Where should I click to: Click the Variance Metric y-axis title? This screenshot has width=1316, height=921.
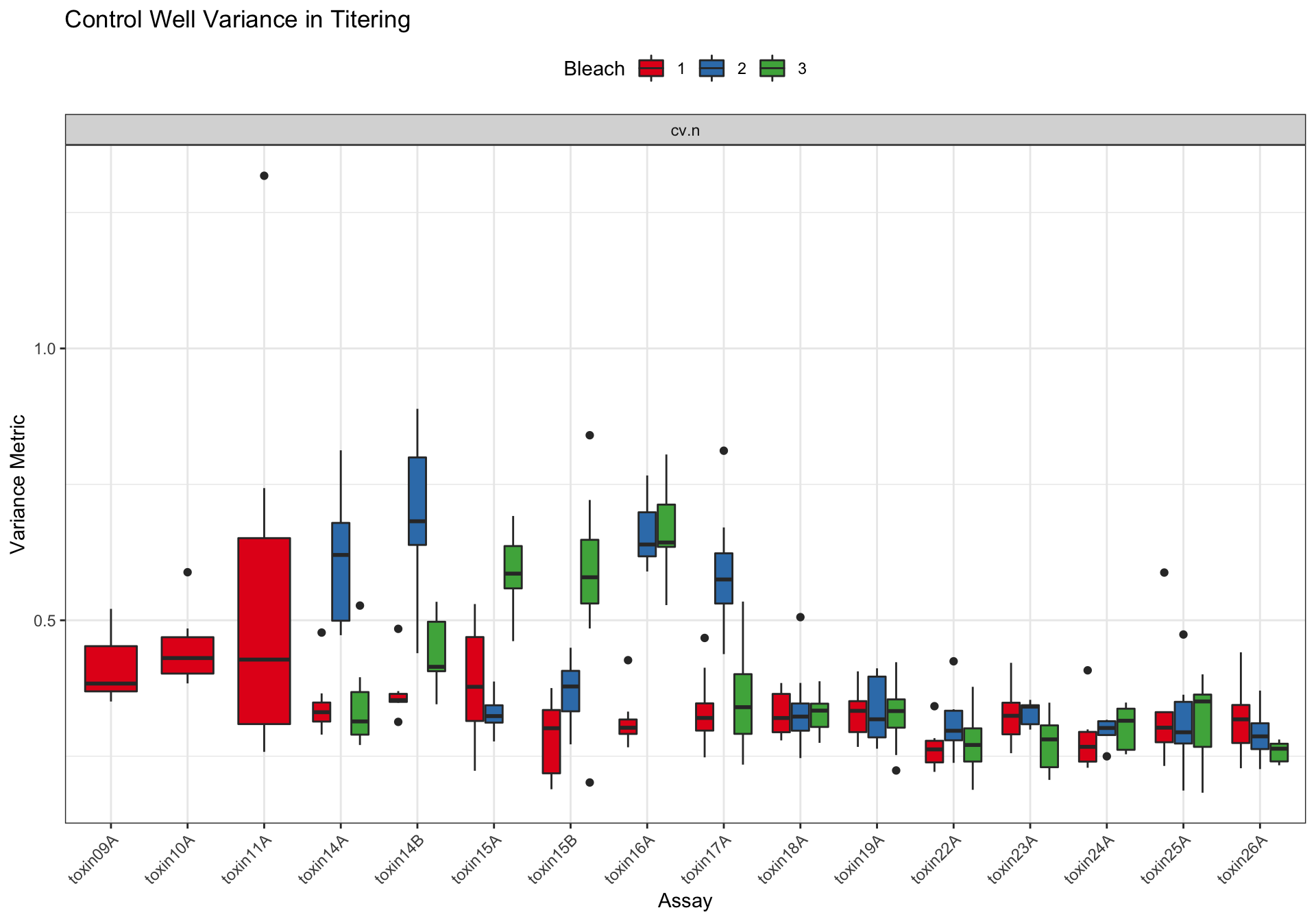coord(18,484)
